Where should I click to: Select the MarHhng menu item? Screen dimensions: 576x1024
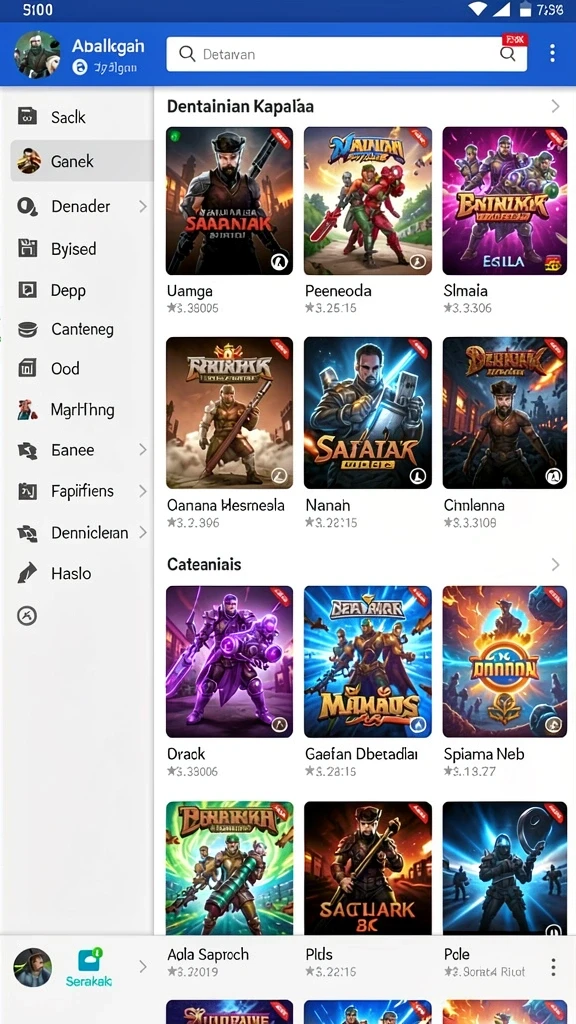pos(82,410)
